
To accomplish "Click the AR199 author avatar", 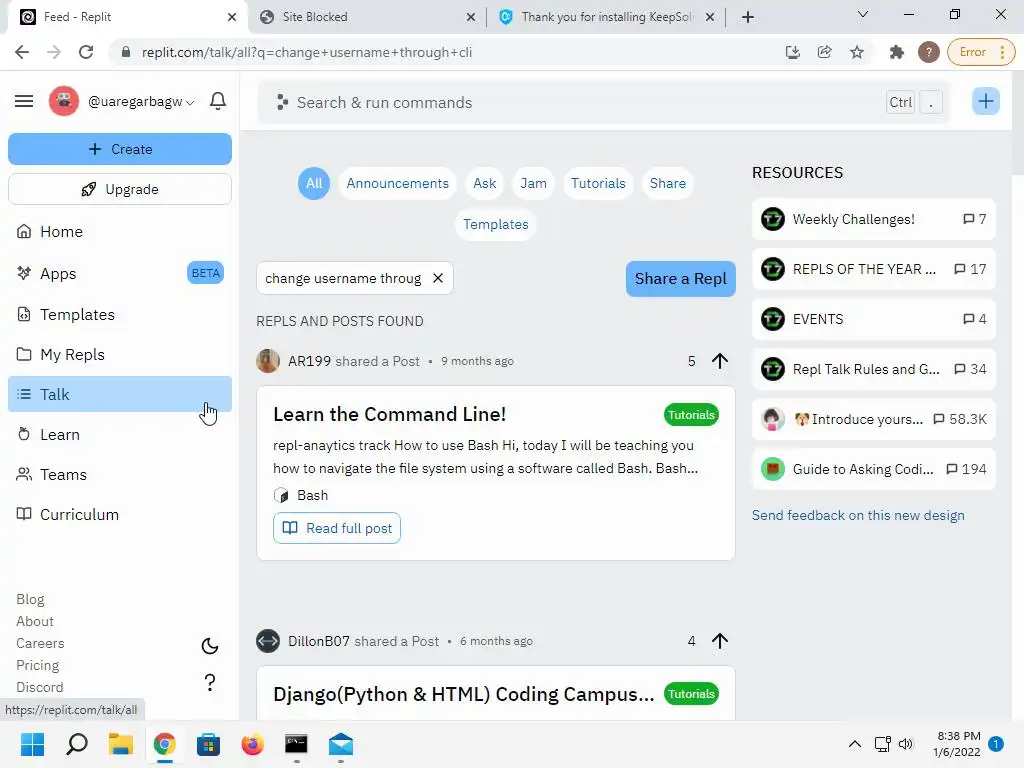I will coord(268,361).
